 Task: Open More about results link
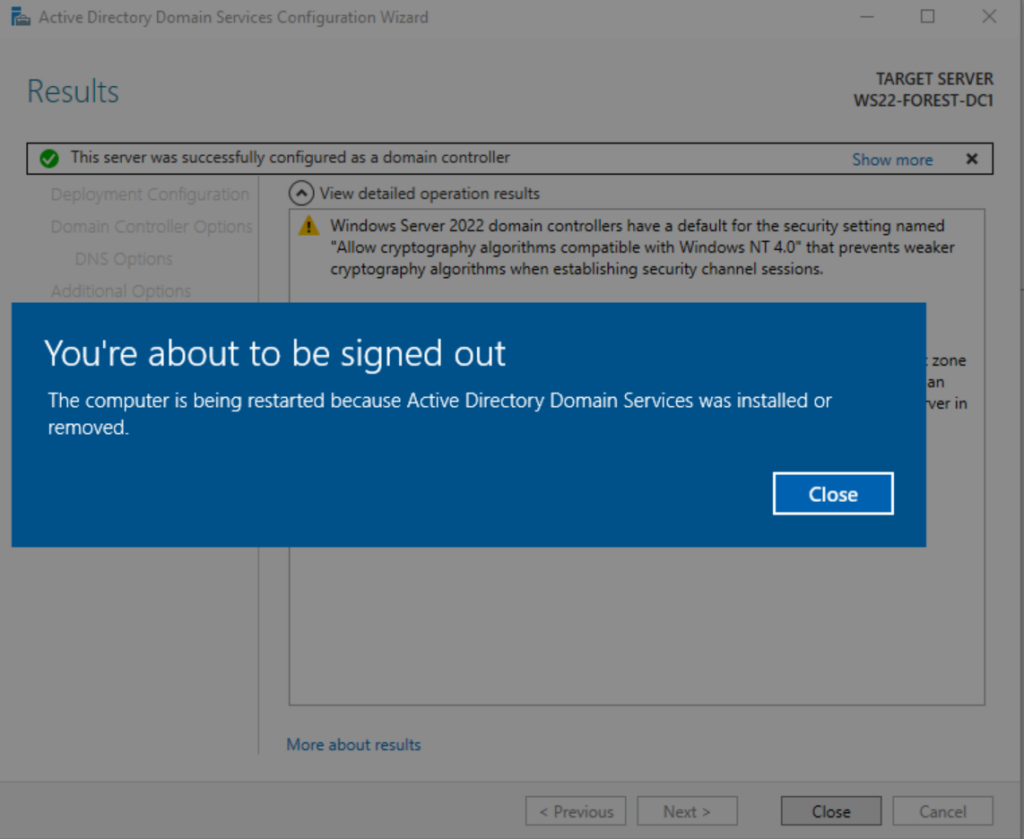coord(353,744)
